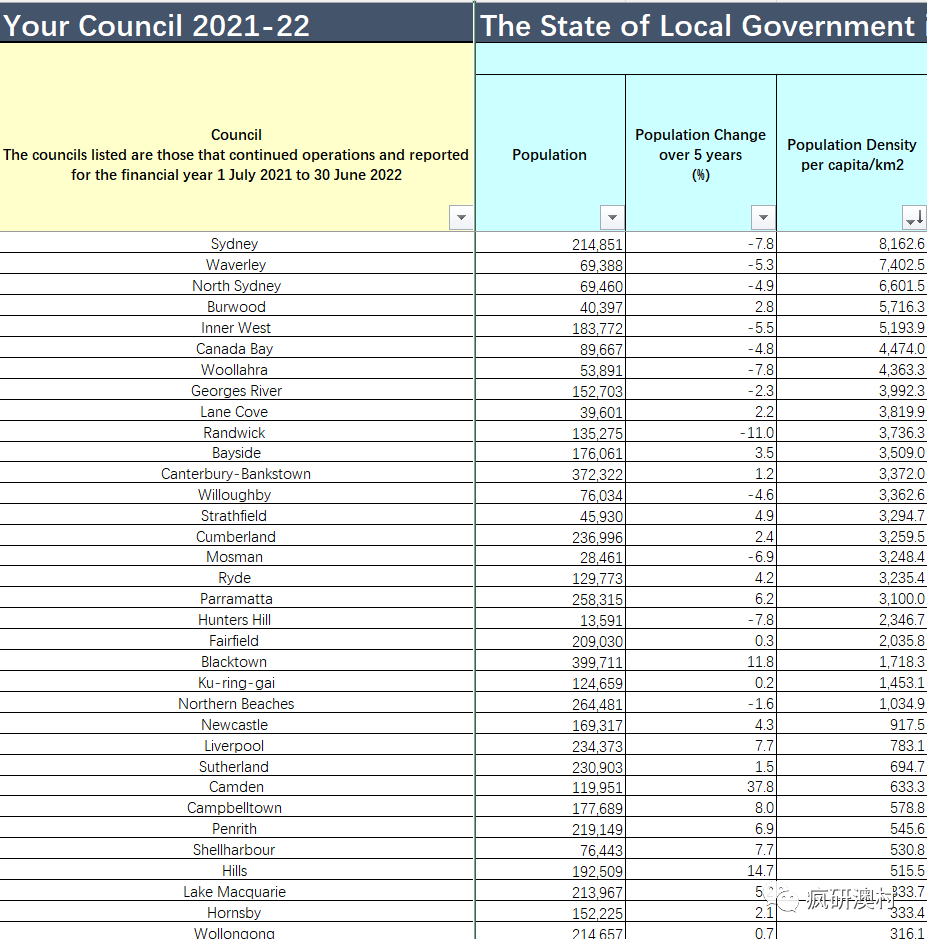Select the Cumberland council cell
Image resolution: width=927 pixels, height=939 pixels.
click(x=236, y=536)
